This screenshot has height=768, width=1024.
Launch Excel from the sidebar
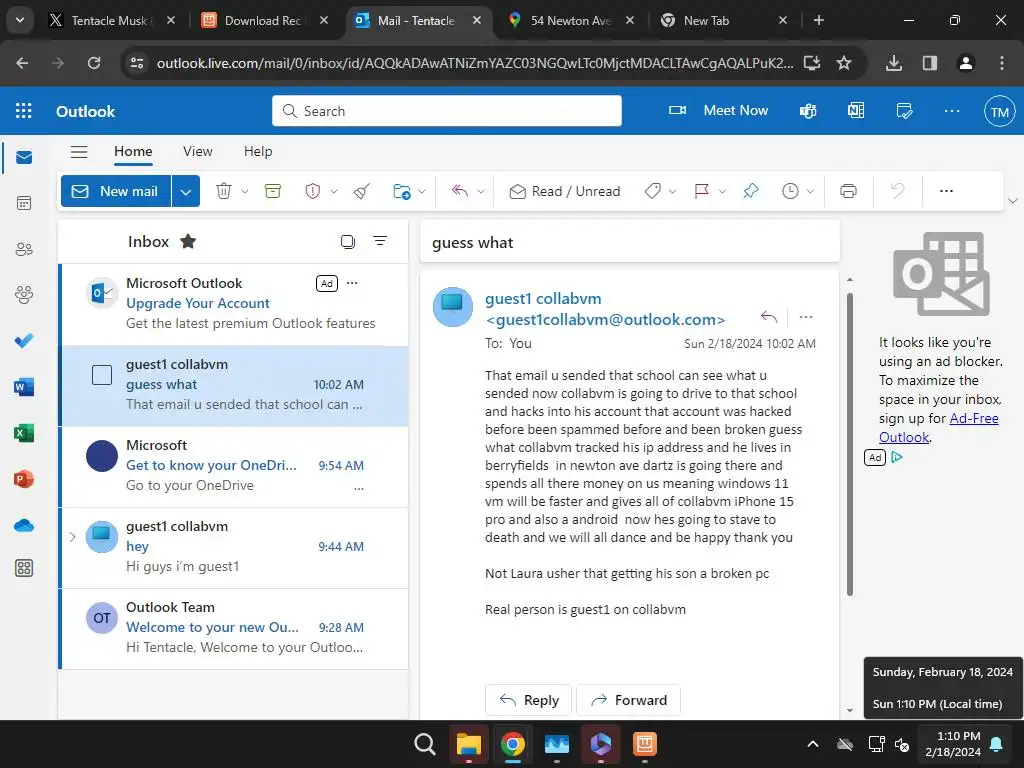pos(24,433)
